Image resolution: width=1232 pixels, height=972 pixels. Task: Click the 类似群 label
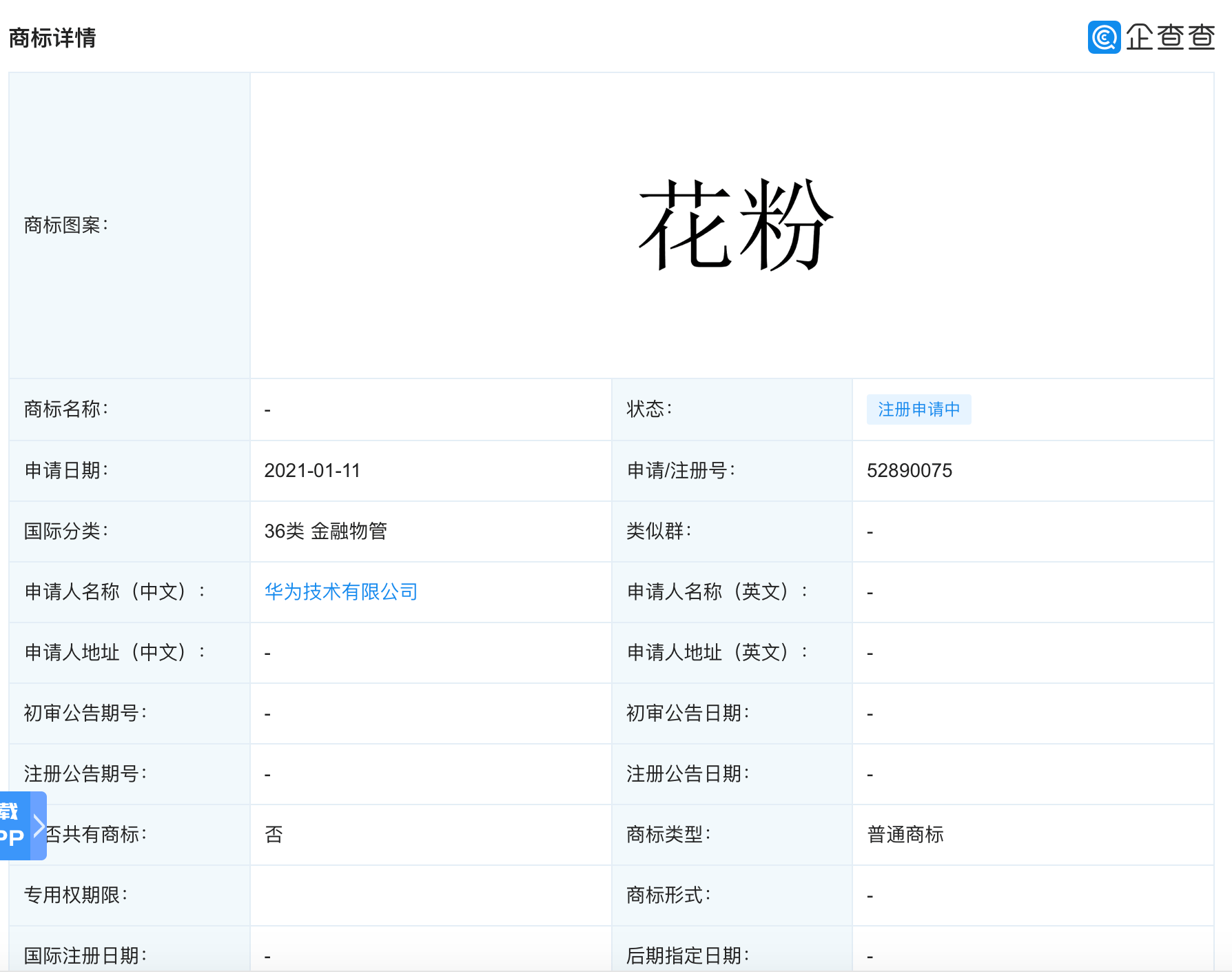point(659,531)
